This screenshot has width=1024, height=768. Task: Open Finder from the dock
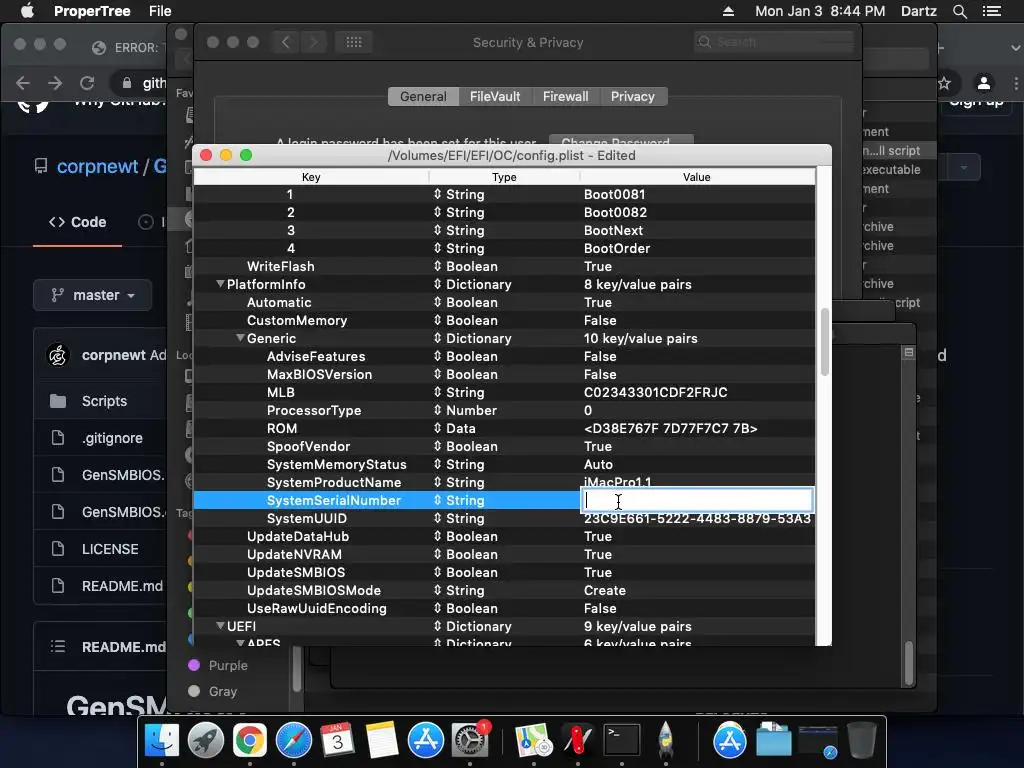[161, 741]
